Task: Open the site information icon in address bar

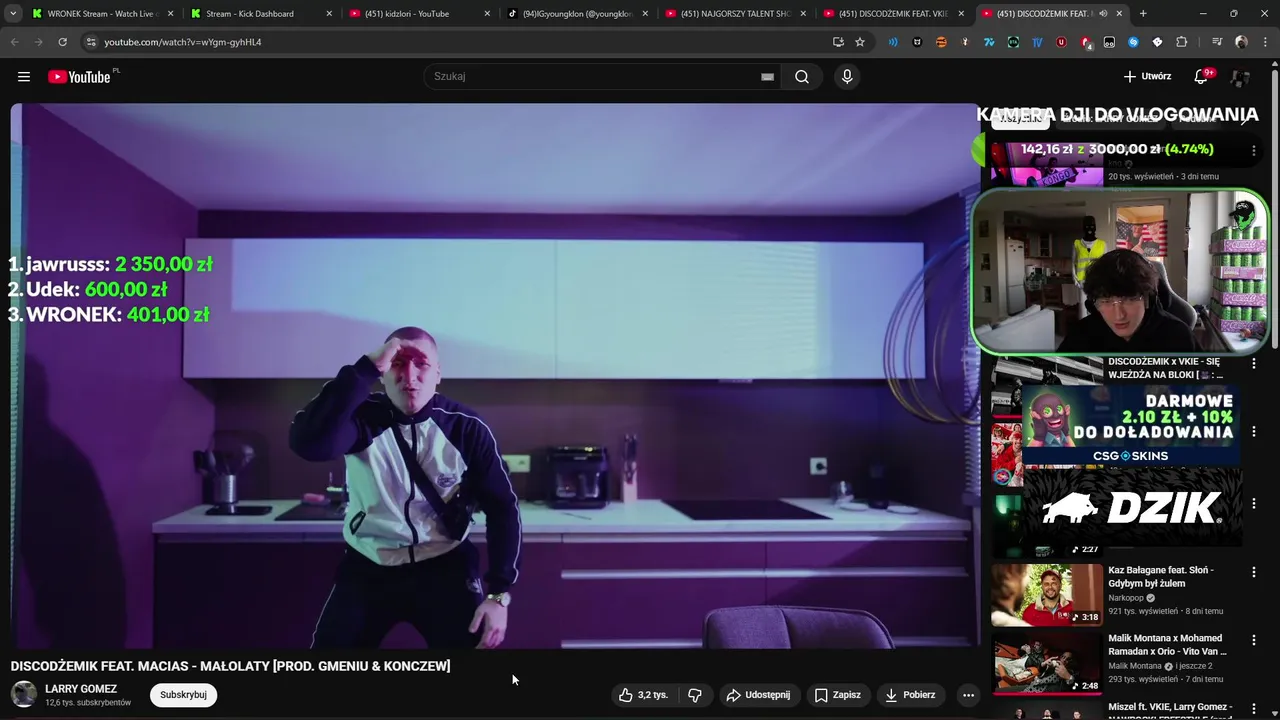Action: click(x=91, y=42)
